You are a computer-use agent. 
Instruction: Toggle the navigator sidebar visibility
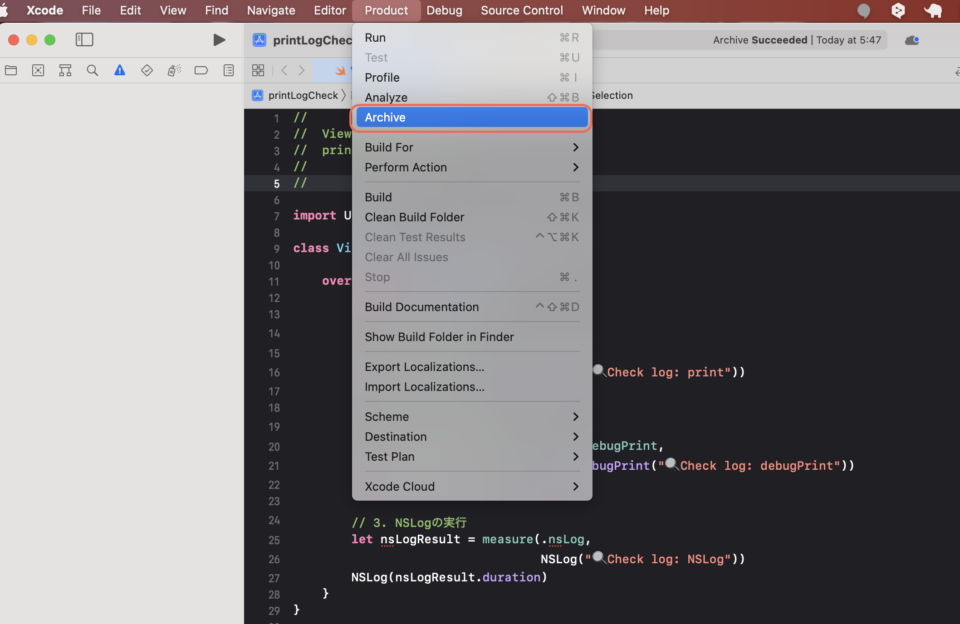click(84, 39)
